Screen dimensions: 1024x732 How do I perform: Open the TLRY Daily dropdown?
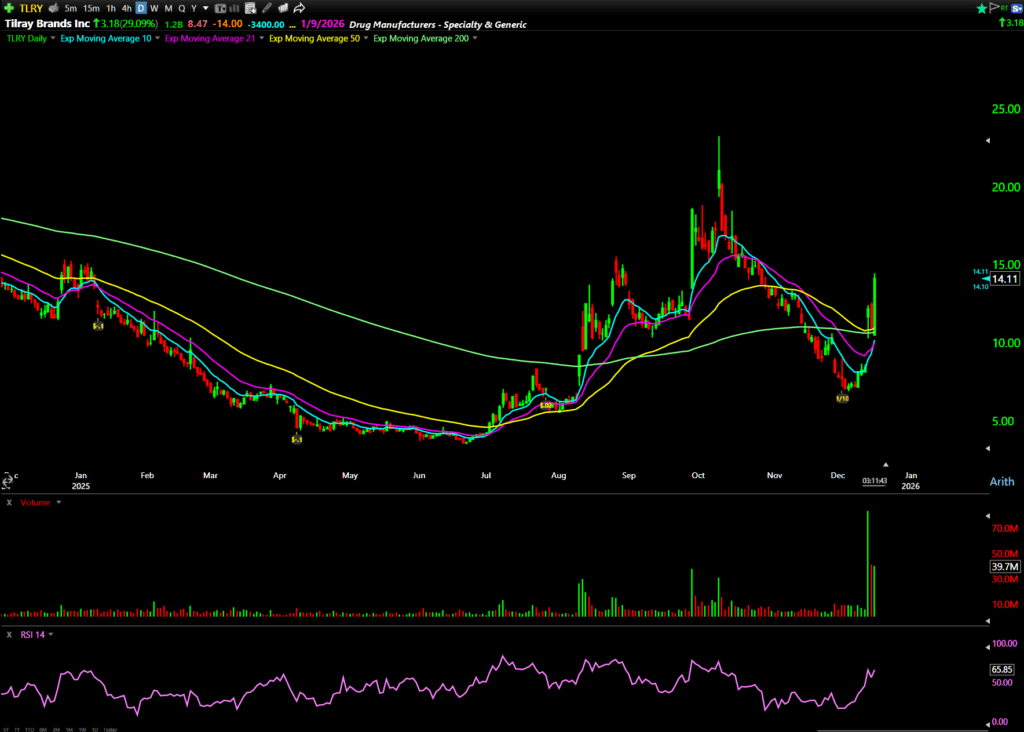52,39
